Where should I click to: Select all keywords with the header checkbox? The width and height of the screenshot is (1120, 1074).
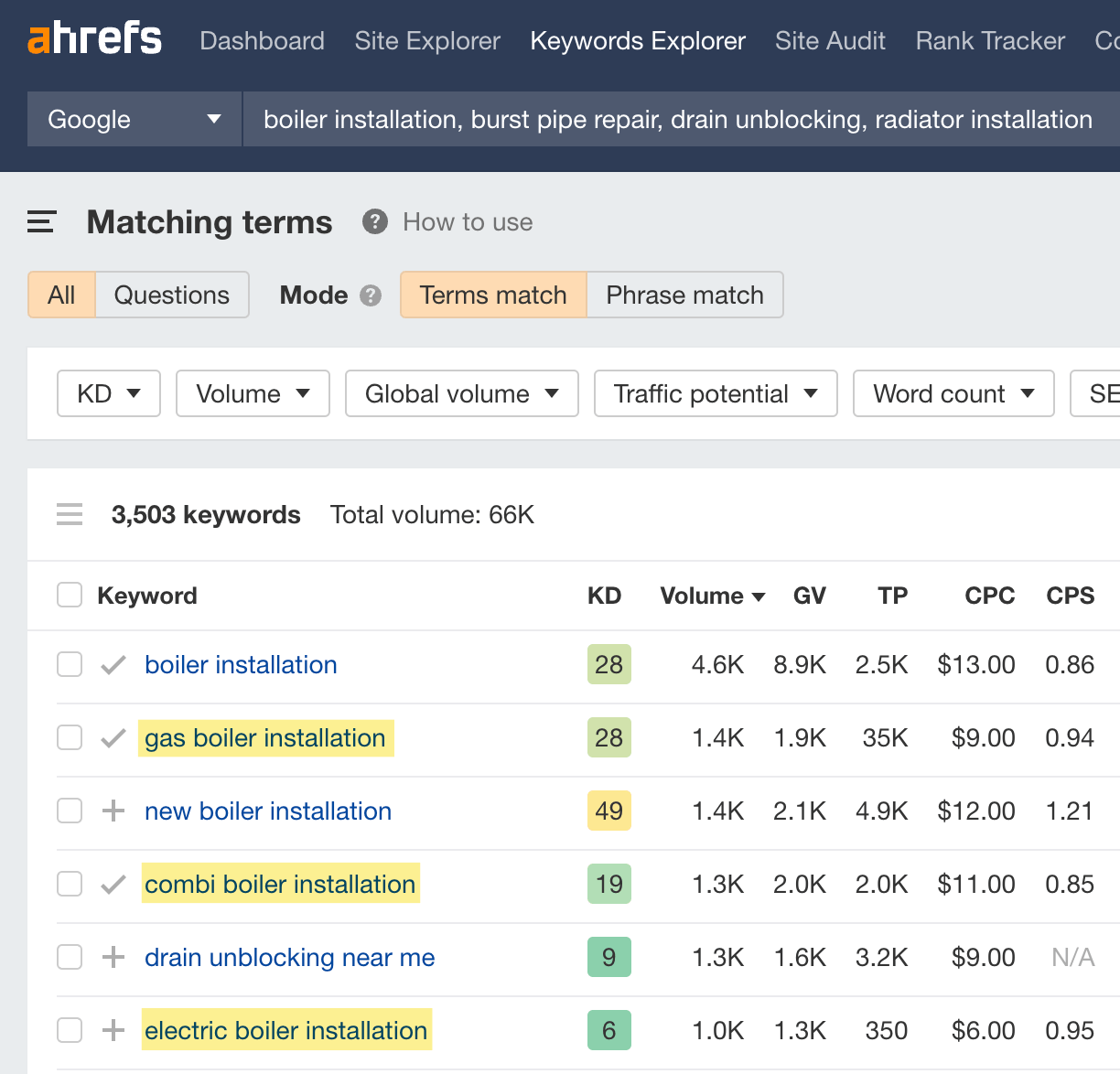click(69, 595)
